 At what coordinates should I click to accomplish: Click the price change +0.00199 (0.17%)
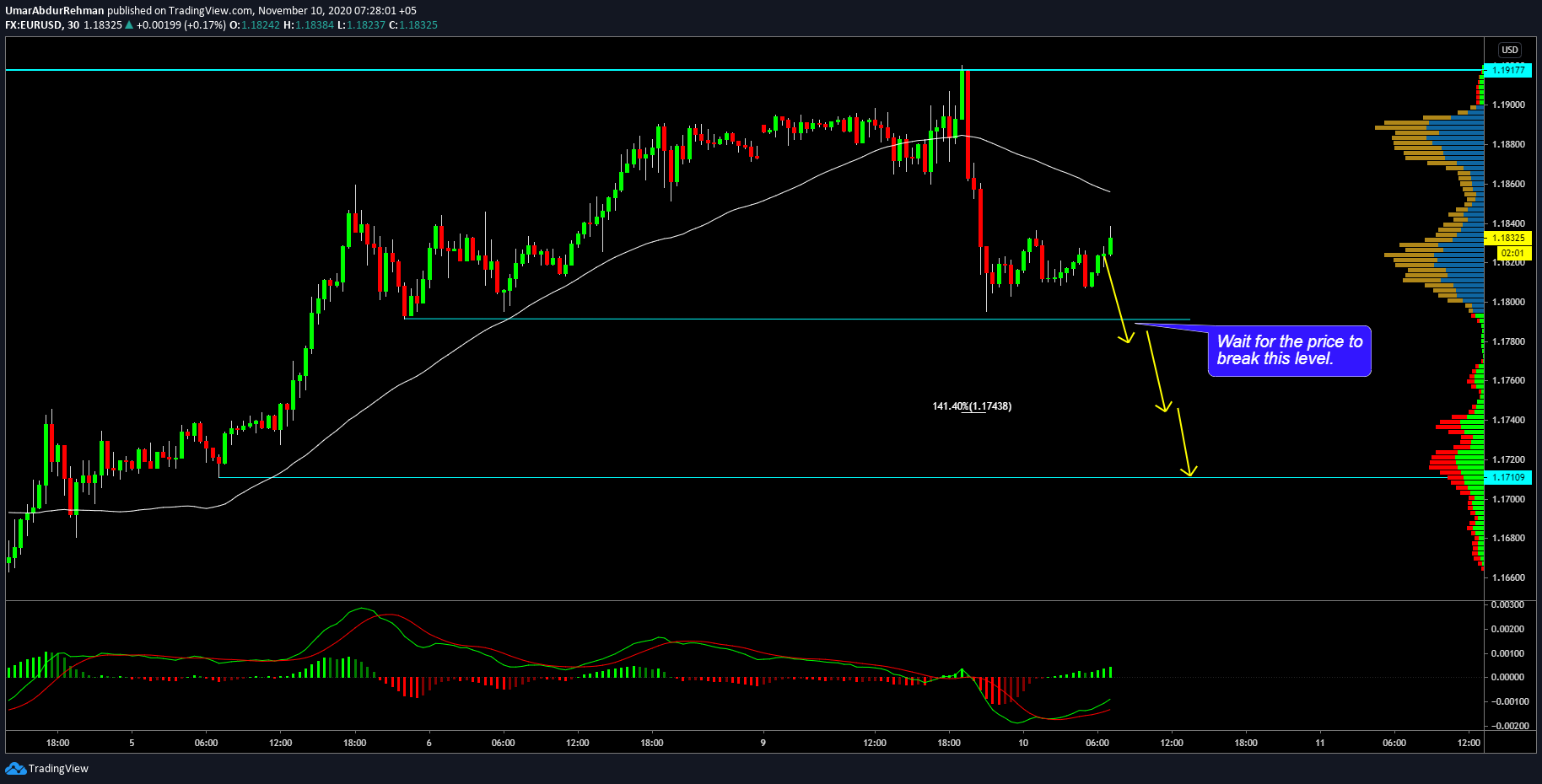pyautogui.click(x=181, y=25)
